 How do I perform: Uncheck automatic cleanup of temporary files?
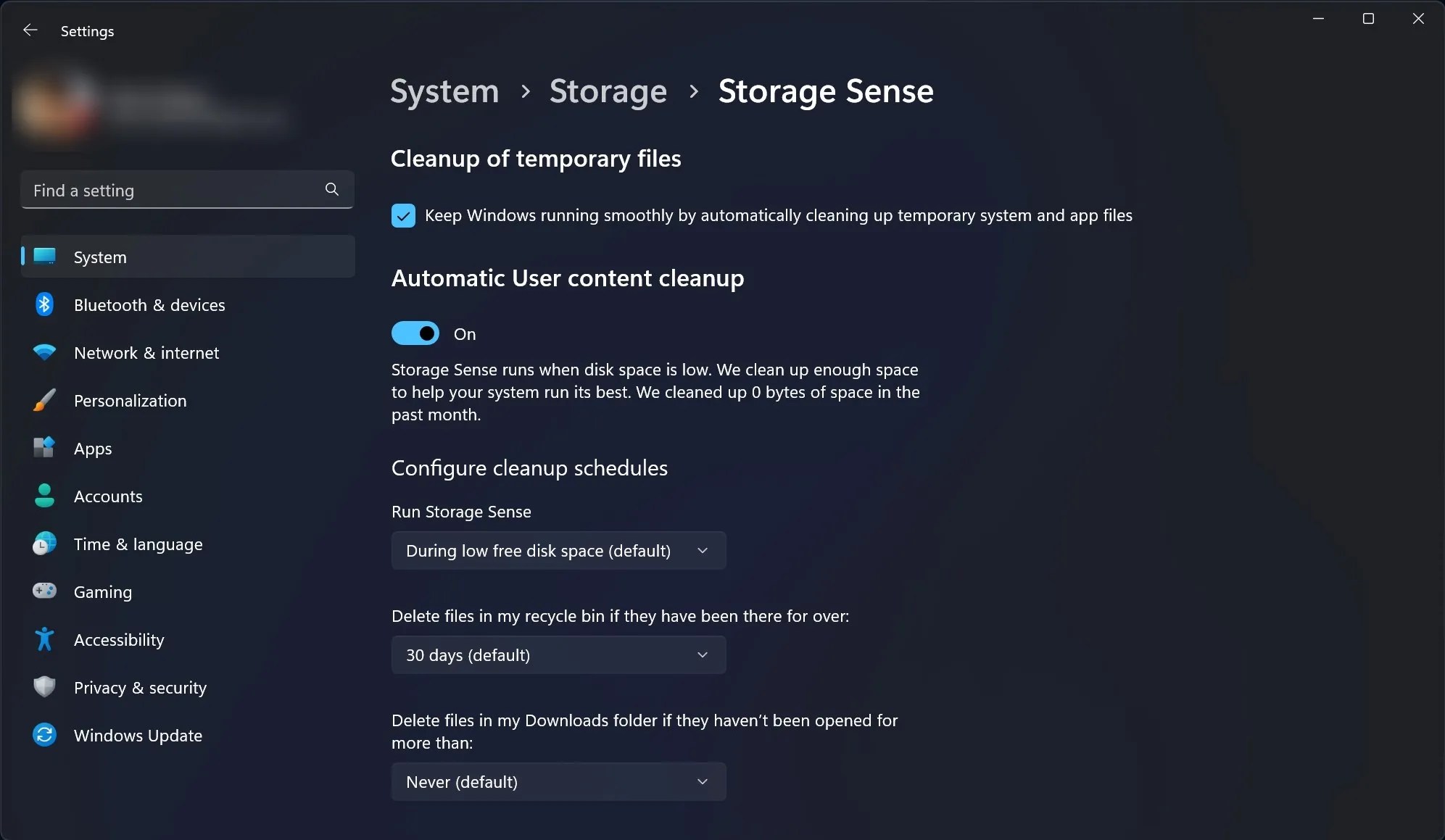pyautogui.click(x=402, y=215)
